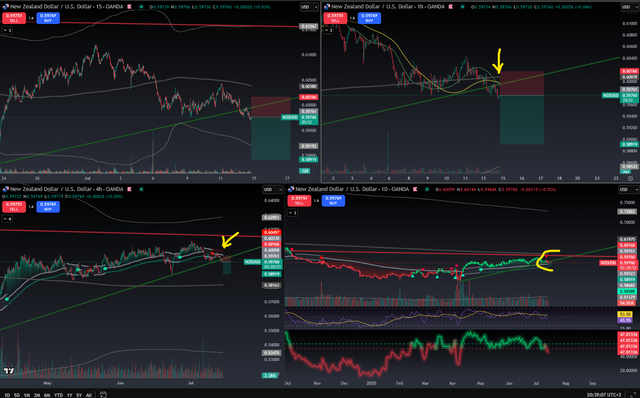Open chart settings gear on 1h chart
The width and height of the screenshot is (640, 398).
tap(631, 178)
